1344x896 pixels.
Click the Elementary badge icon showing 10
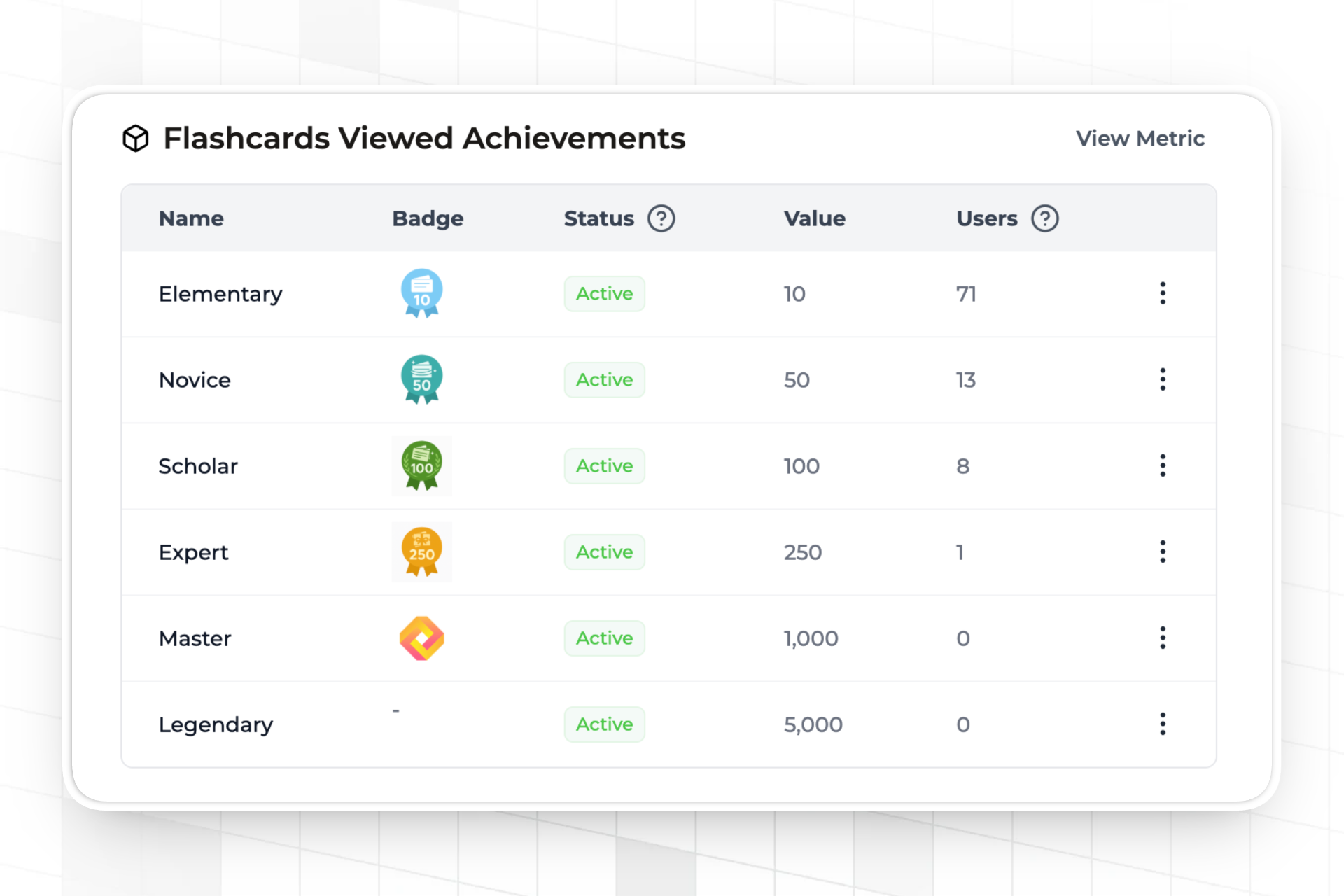pos(421,293)
